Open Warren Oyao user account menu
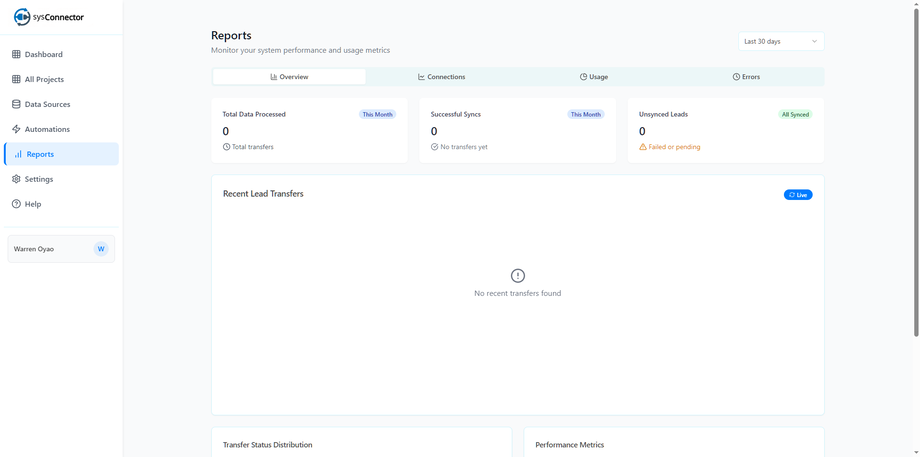The width and height of the screenshot is (920, 457). [x=61, y=249]
